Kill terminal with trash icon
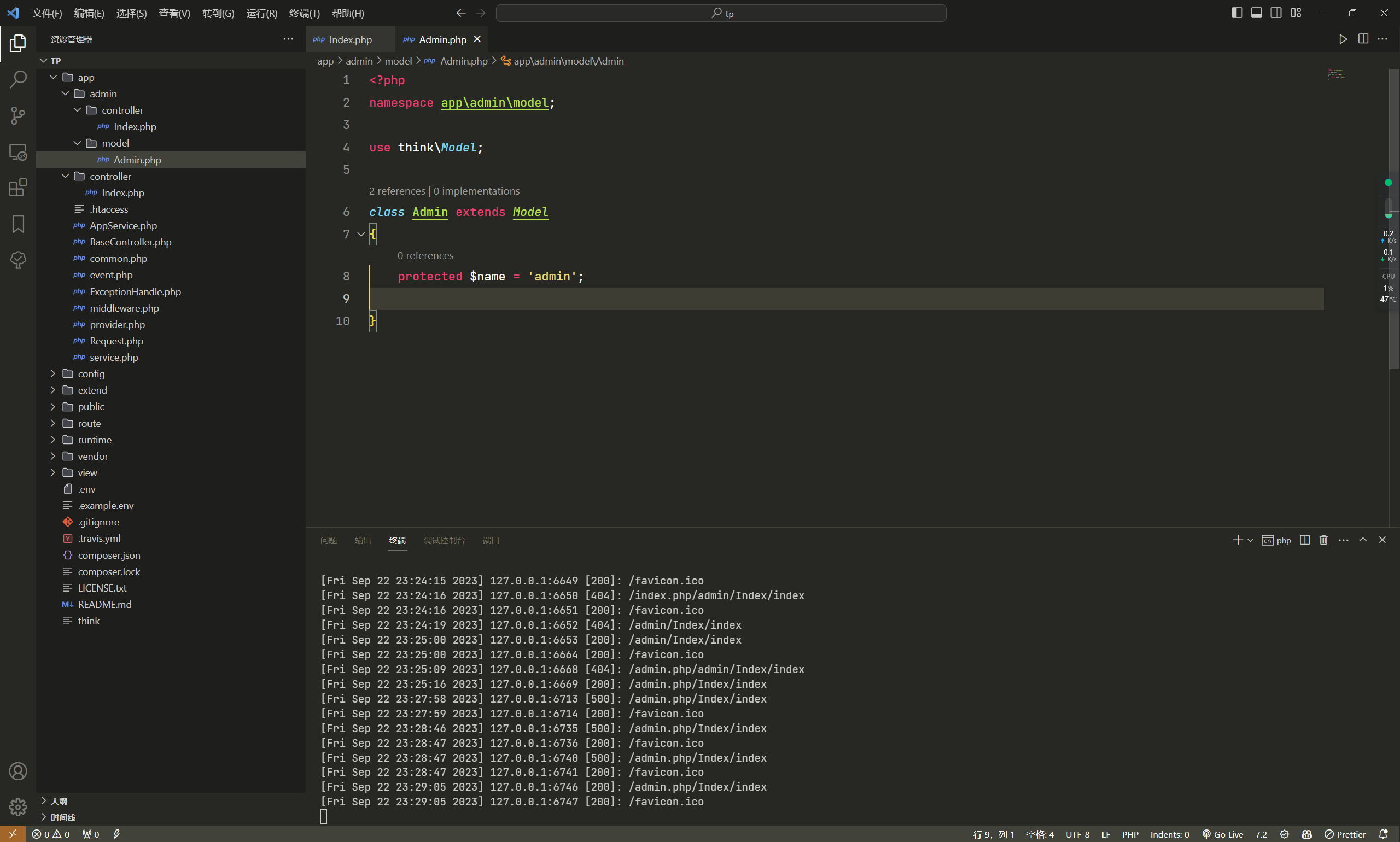This screenshot has width=1400, height=842. [1323, 540]
